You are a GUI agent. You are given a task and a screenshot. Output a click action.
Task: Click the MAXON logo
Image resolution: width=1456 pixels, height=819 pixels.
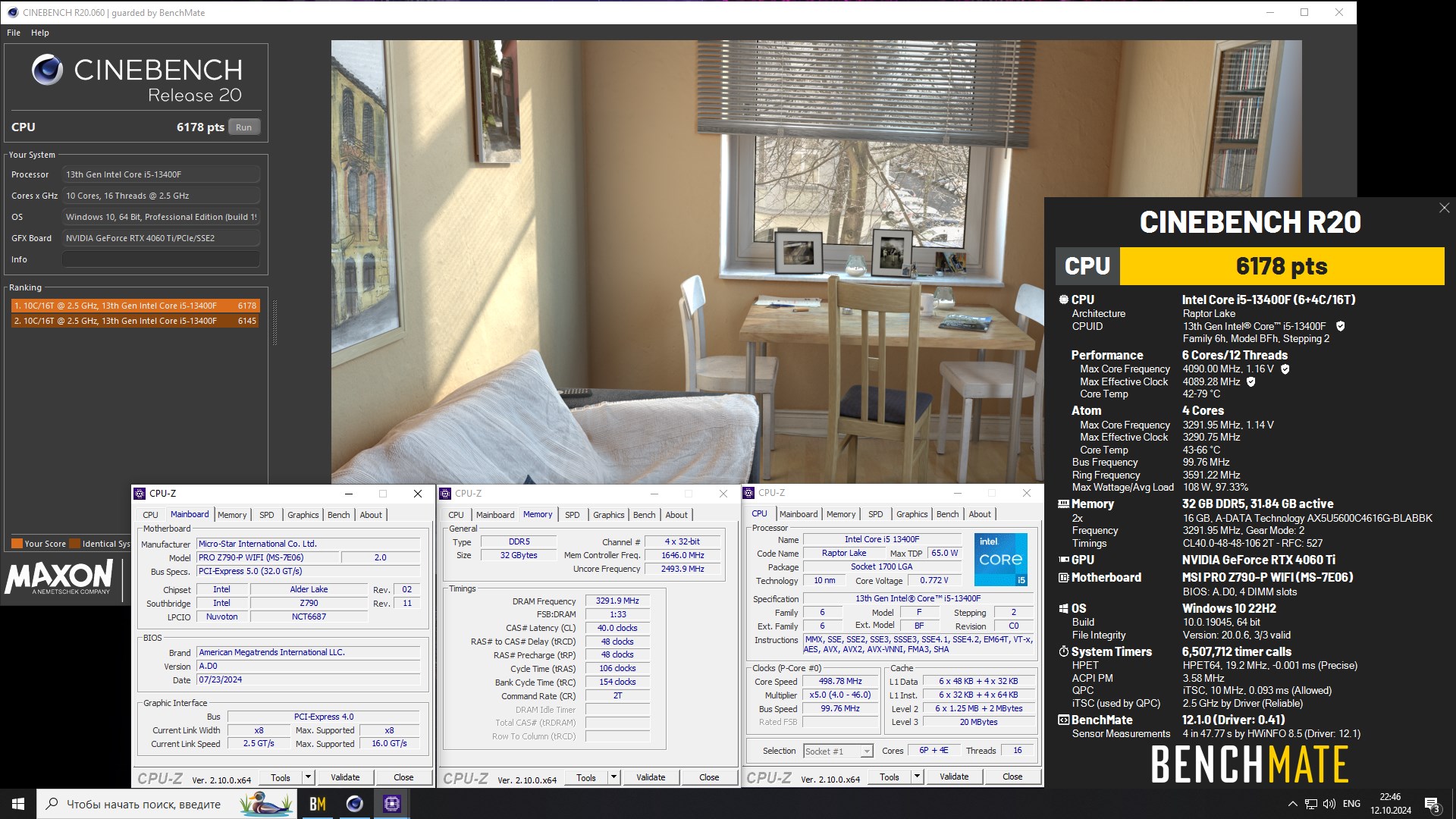(59, 578)
